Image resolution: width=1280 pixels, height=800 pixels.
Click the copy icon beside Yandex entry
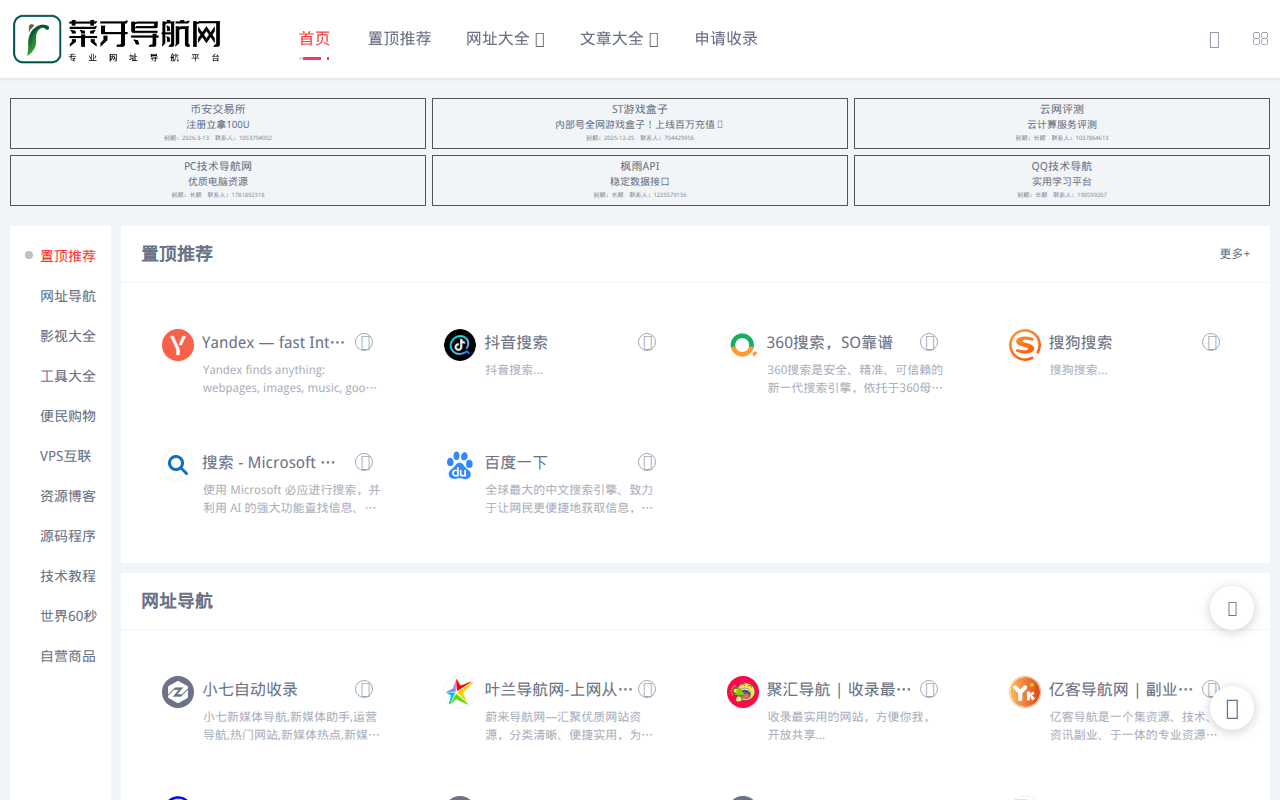click(x=364, y=341)
